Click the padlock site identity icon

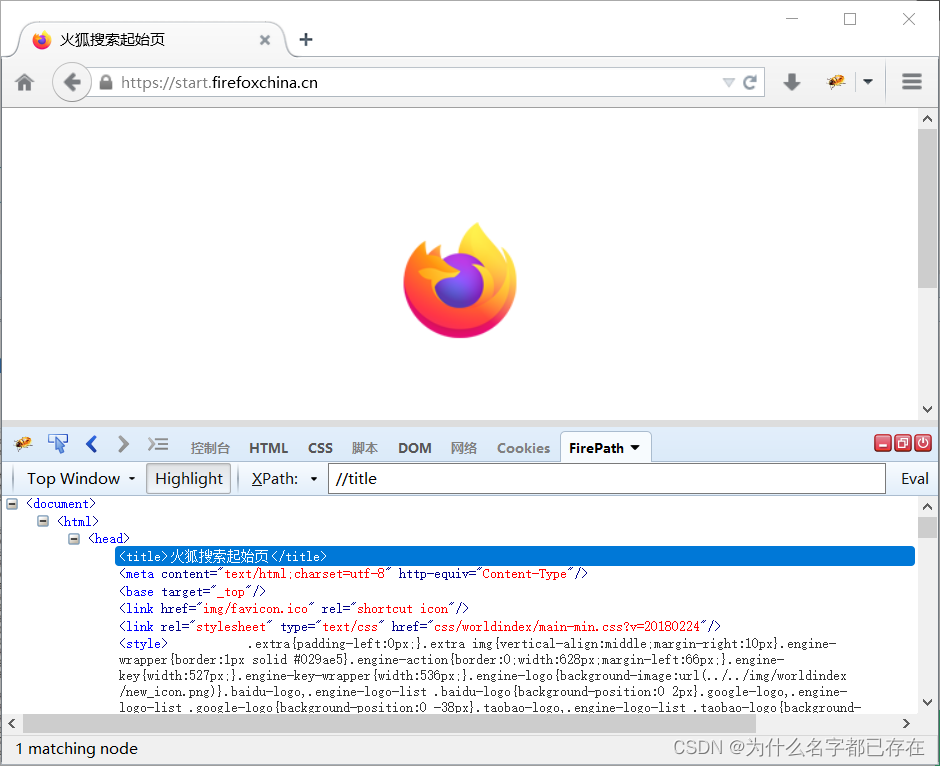(106, 82)
